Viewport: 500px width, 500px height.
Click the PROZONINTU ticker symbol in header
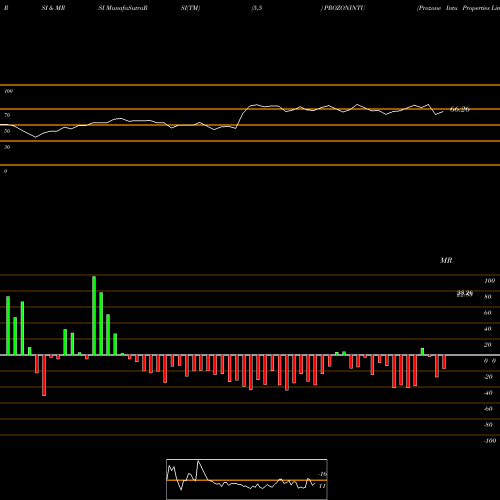345,8
